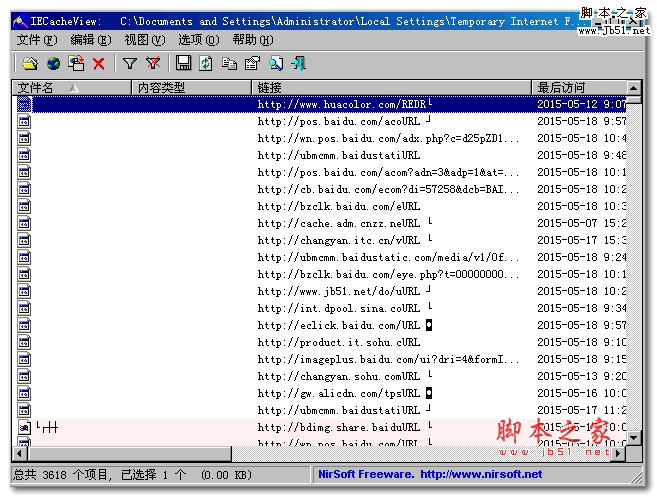Open the selected cache file toolbar icon
This screenshot has width=657, height=498.
pyautogui.click(x=30, y=64)
